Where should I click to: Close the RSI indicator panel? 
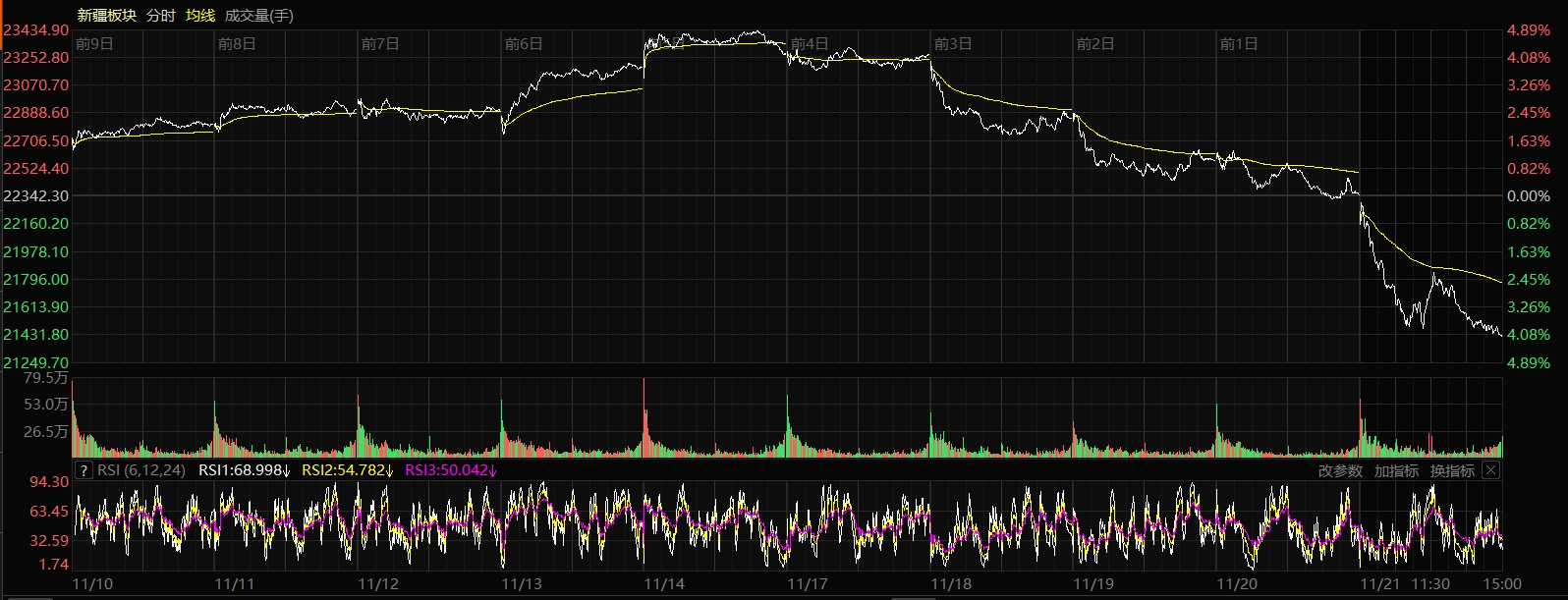click(x=1490, y=470)
